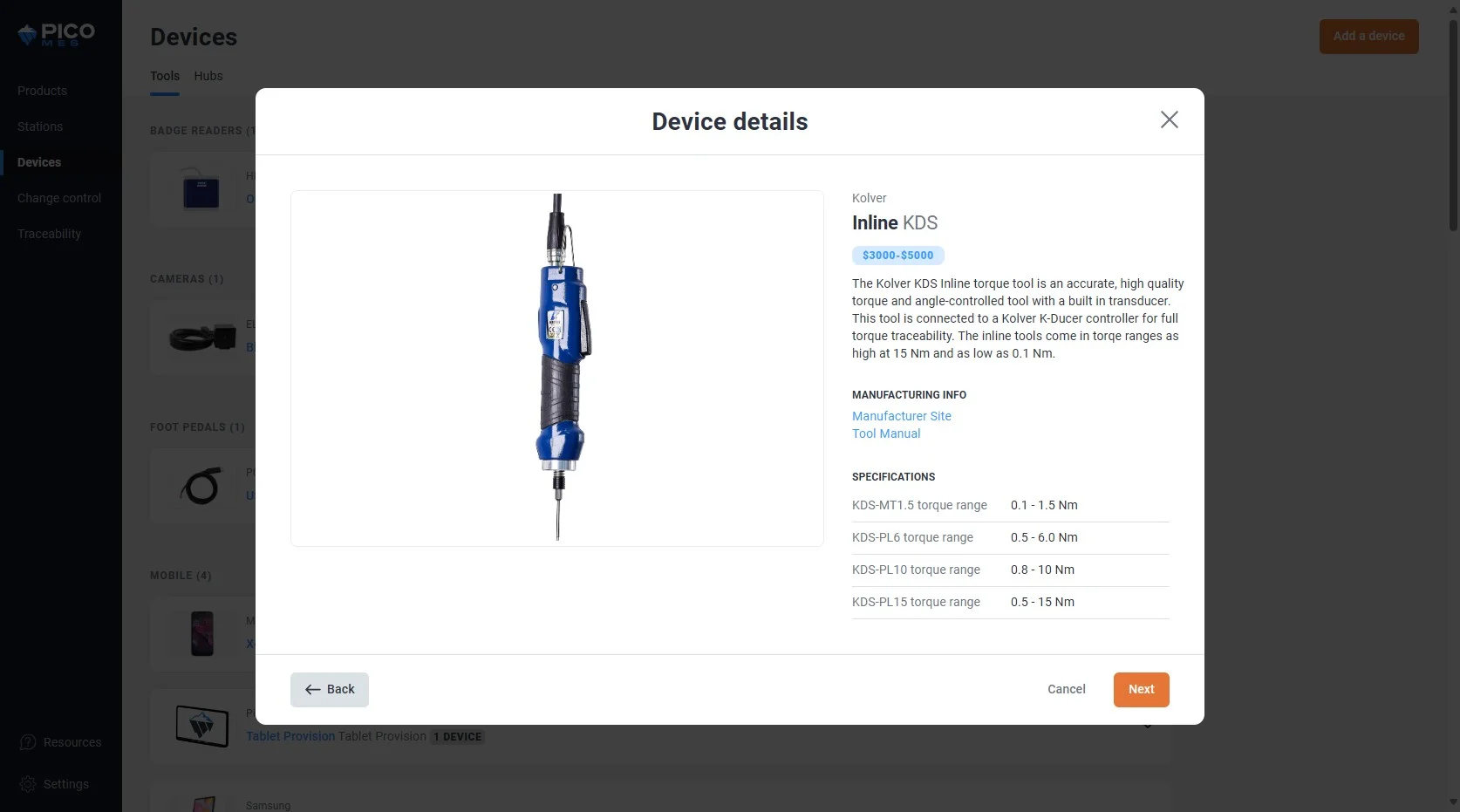Open the Manufacturer Site link

(x=901, y=416)
